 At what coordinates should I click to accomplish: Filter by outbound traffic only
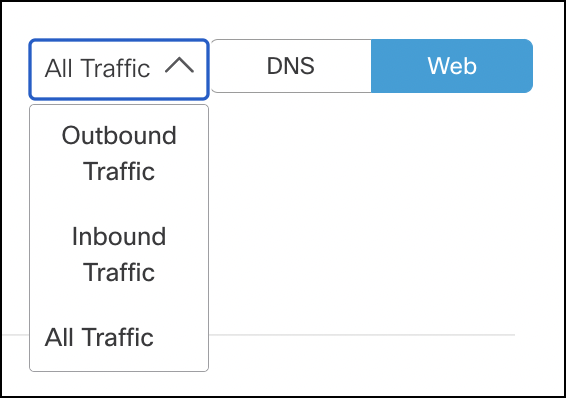coord(119,153)
